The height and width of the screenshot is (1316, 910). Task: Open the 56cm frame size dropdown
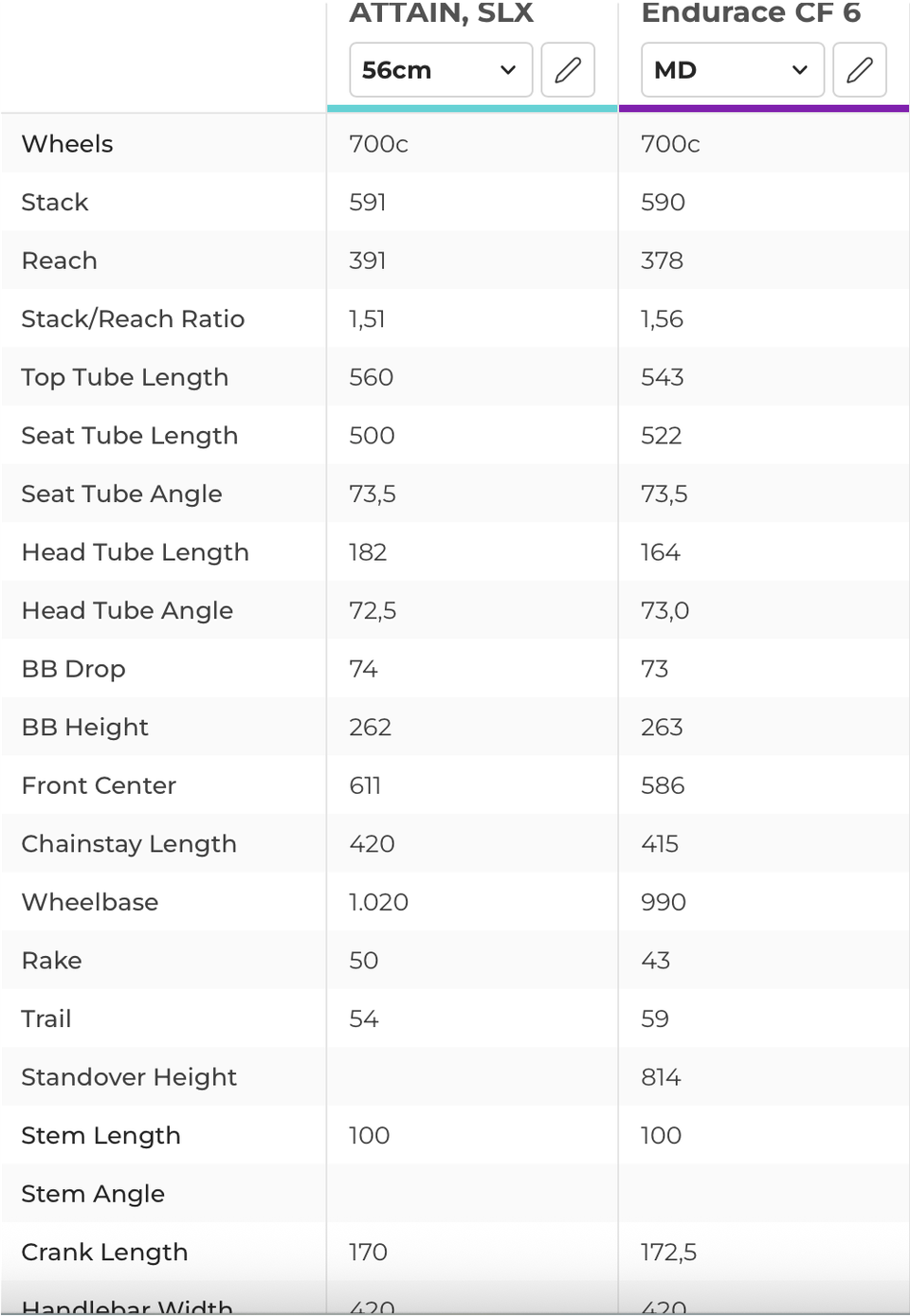(441, 70)
